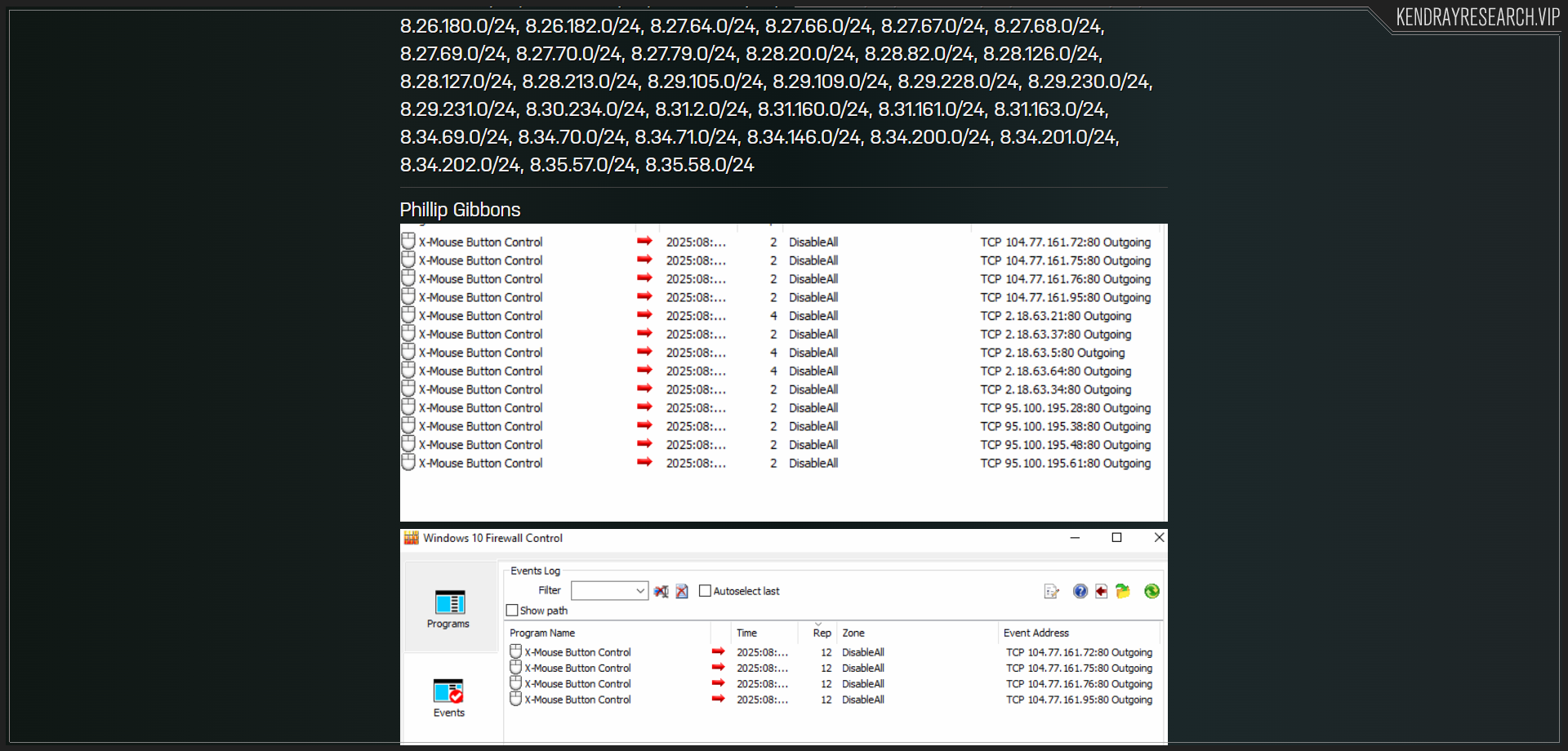
Task: Click 'TCP 2.18.63.34:80 Outgoing' event address
Action: click(1056, 390)
